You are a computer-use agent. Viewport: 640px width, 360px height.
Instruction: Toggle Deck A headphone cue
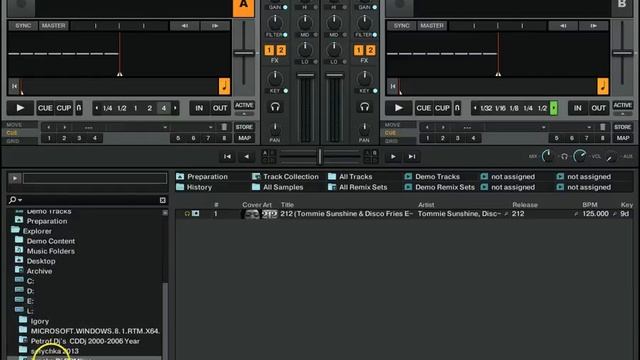point(275,107)
